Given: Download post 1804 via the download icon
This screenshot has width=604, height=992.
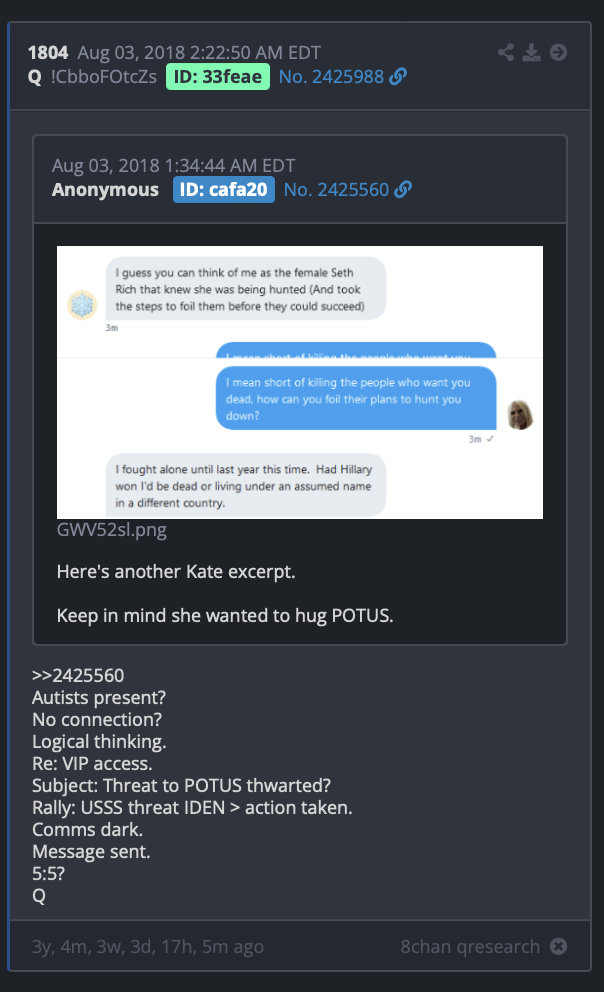Looking at the screenshot, I should click(531, 52).
